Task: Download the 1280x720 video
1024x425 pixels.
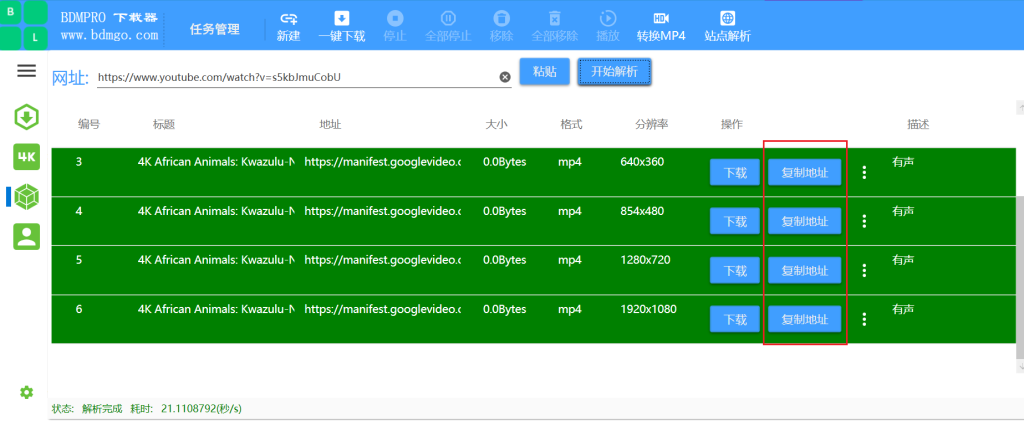Action: coord(735,270)
